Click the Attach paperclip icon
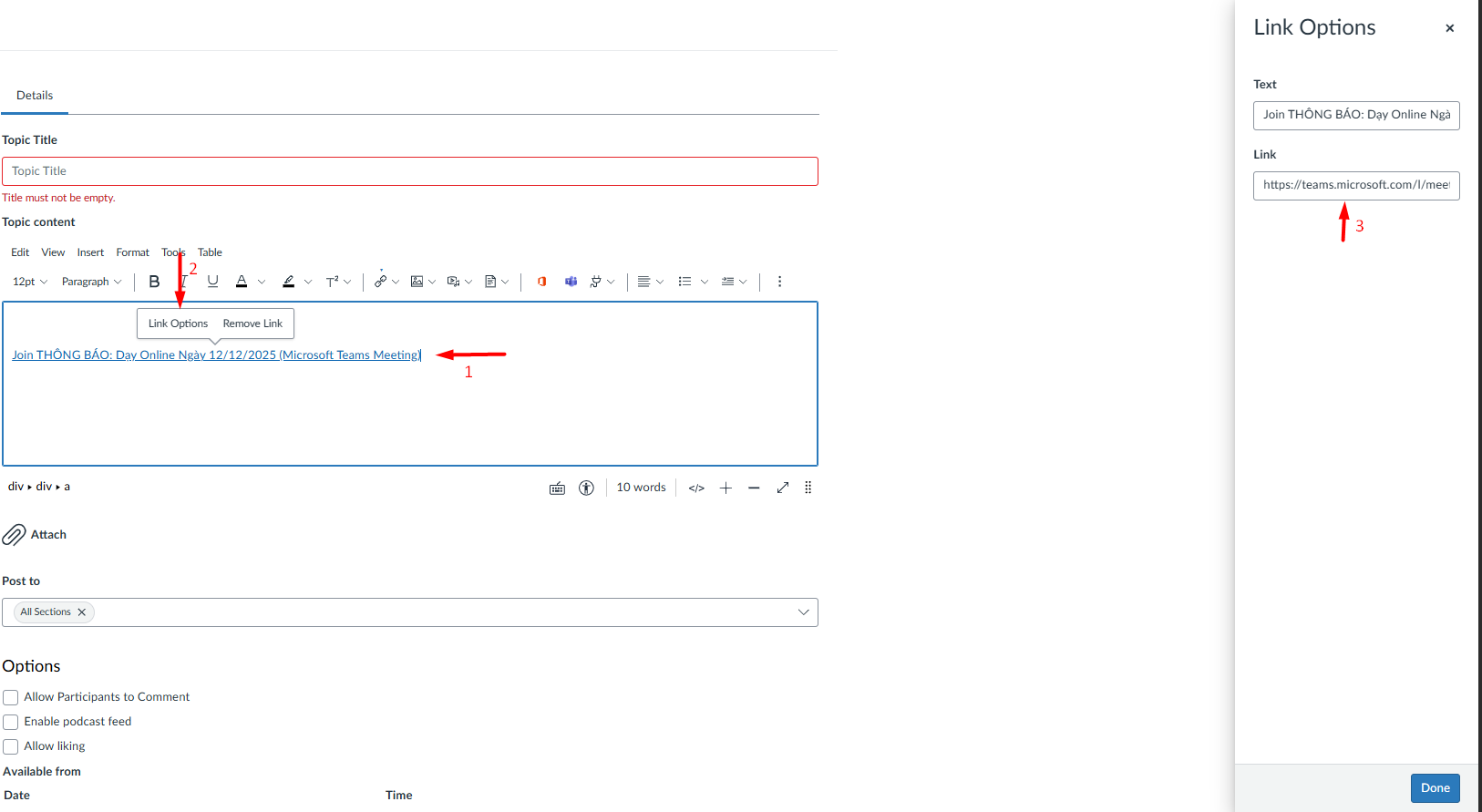The height and width of the screenshot is (812, 1482). [15, 535]
